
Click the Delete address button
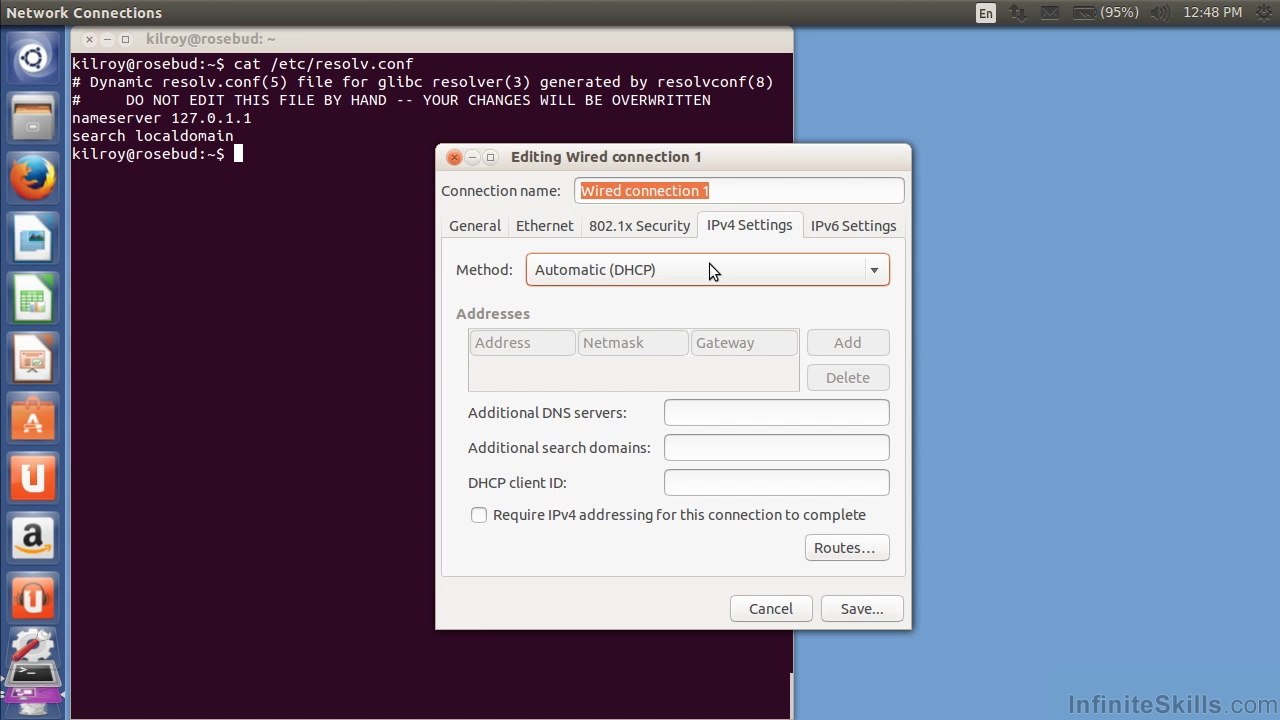(848, 378)
